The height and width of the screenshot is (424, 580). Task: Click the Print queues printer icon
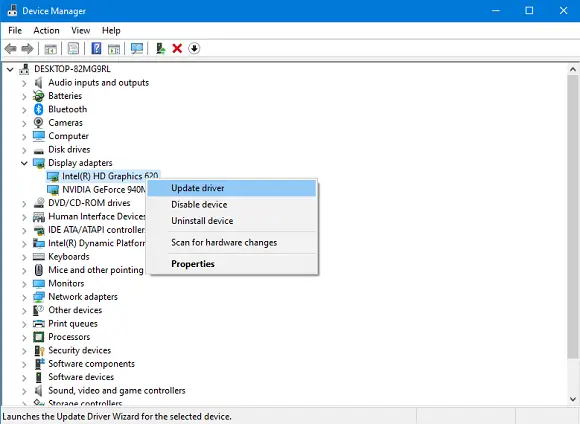pos(38,324)
